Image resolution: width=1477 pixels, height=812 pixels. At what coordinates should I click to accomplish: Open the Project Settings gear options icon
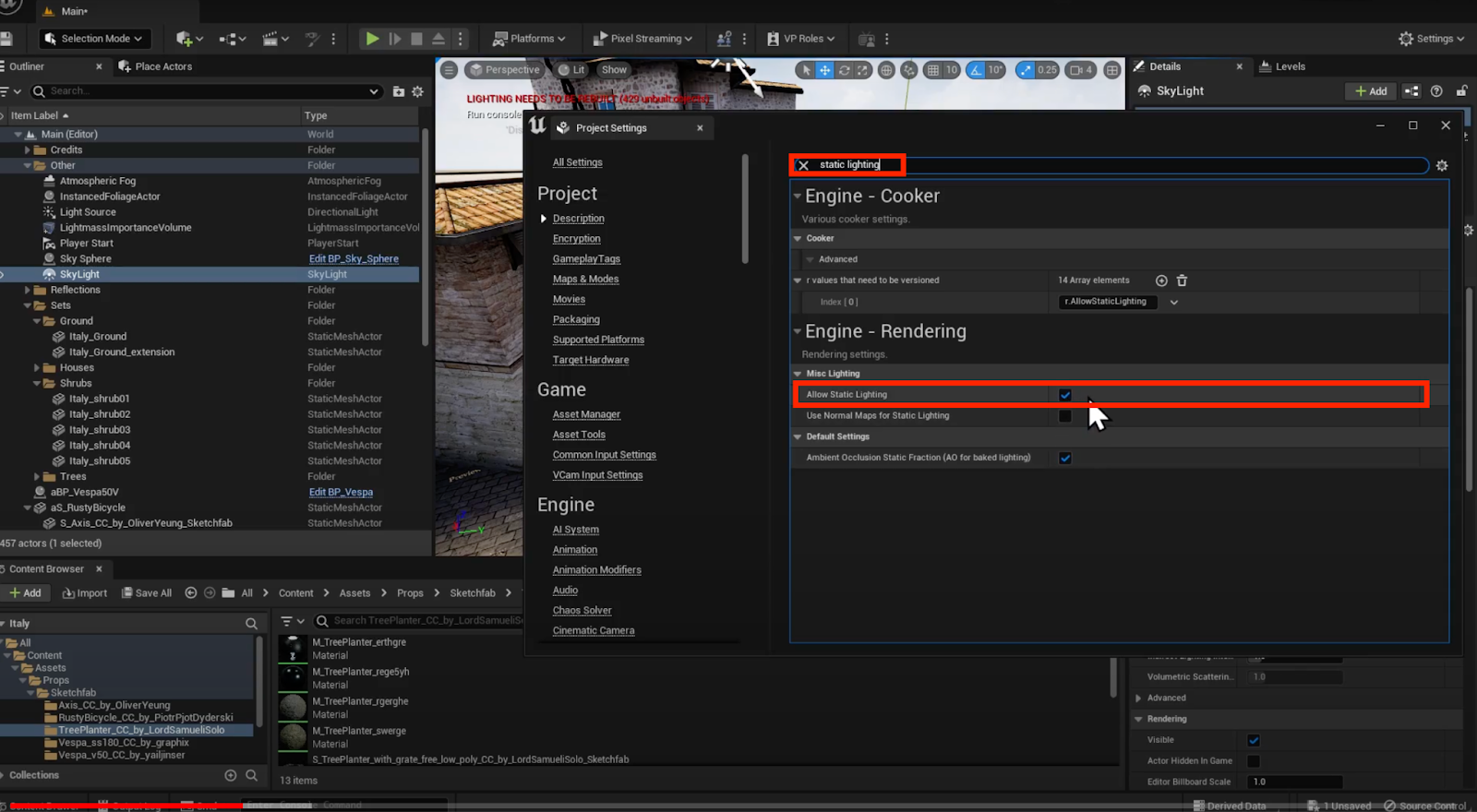[x=1442, y=165]
